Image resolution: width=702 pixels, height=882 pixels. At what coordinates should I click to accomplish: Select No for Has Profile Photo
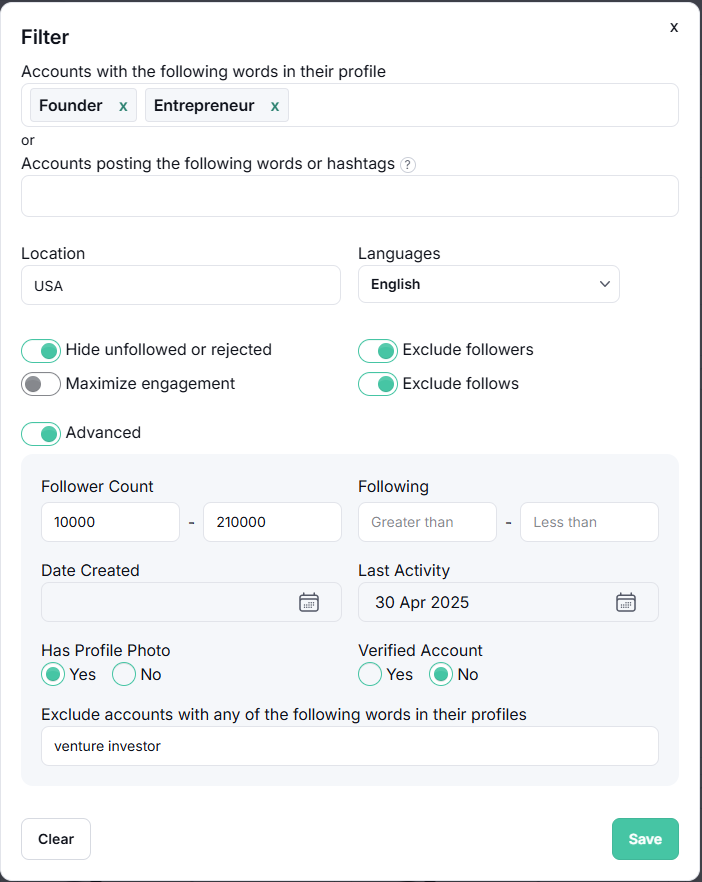pos(124,674)
